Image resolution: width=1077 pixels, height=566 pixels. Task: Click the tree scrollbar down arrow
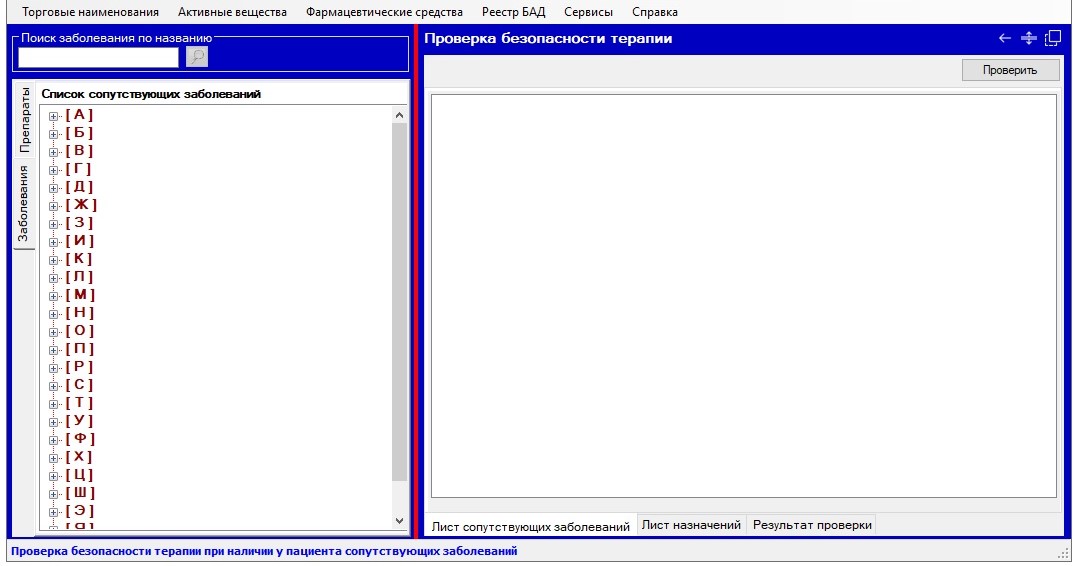coord(400,521)
